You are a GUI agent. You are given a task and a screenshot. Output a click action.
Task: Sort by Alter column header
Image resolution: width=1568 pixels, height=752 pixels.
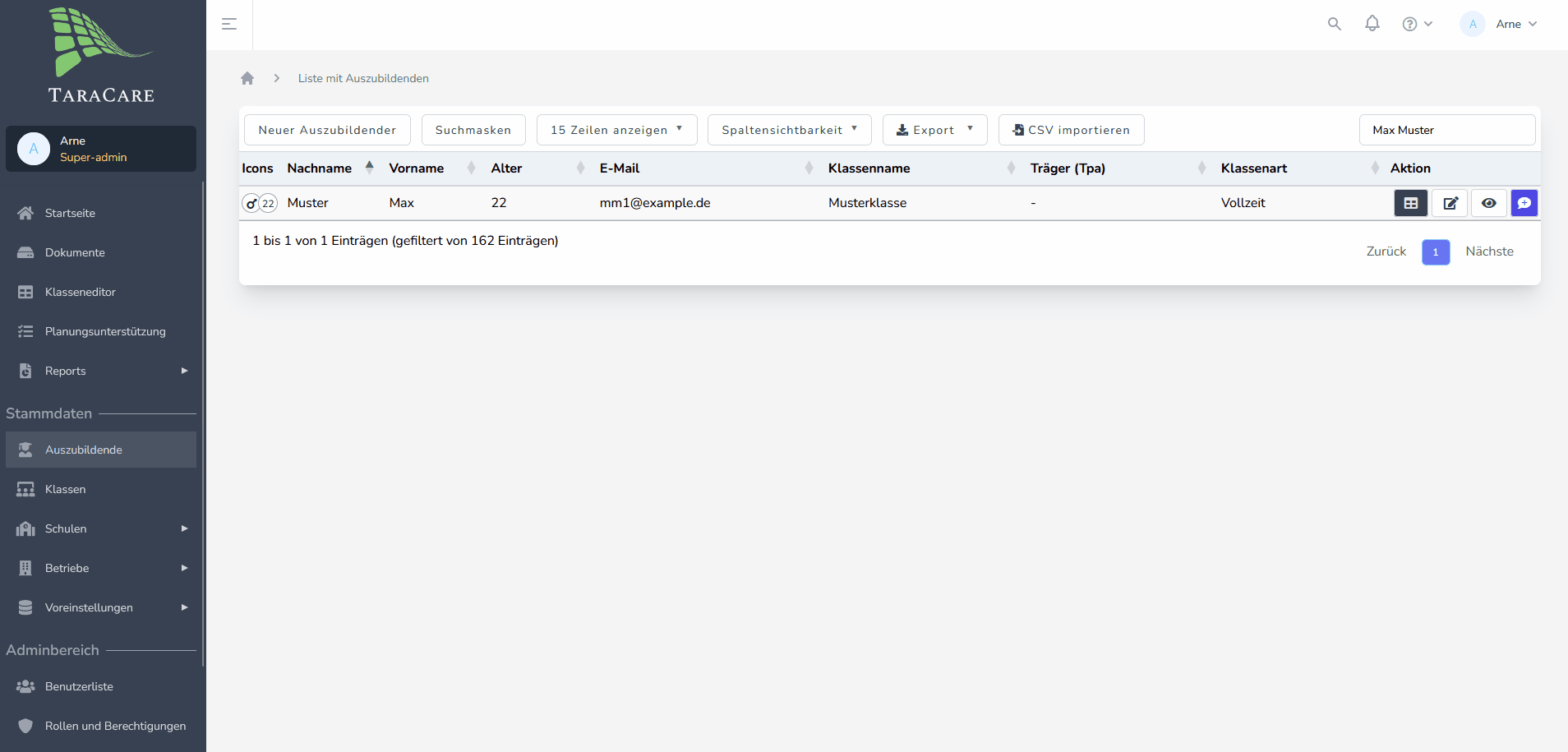[538, 168]
